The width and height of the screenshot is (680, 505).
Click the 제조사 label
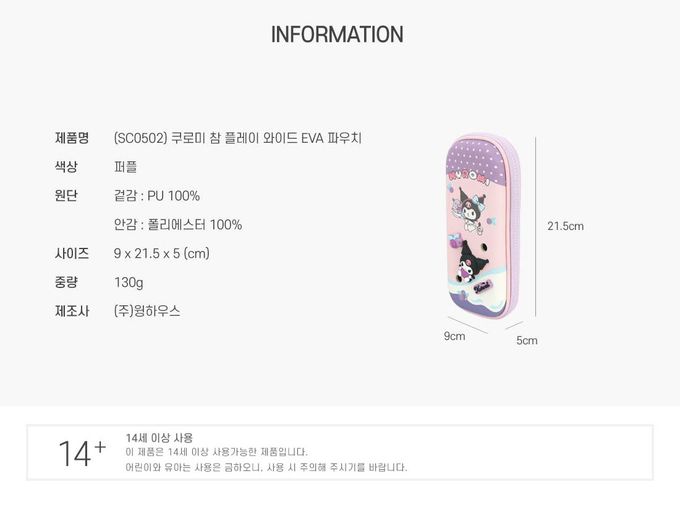pyautogui.click(x=72, y=311)
